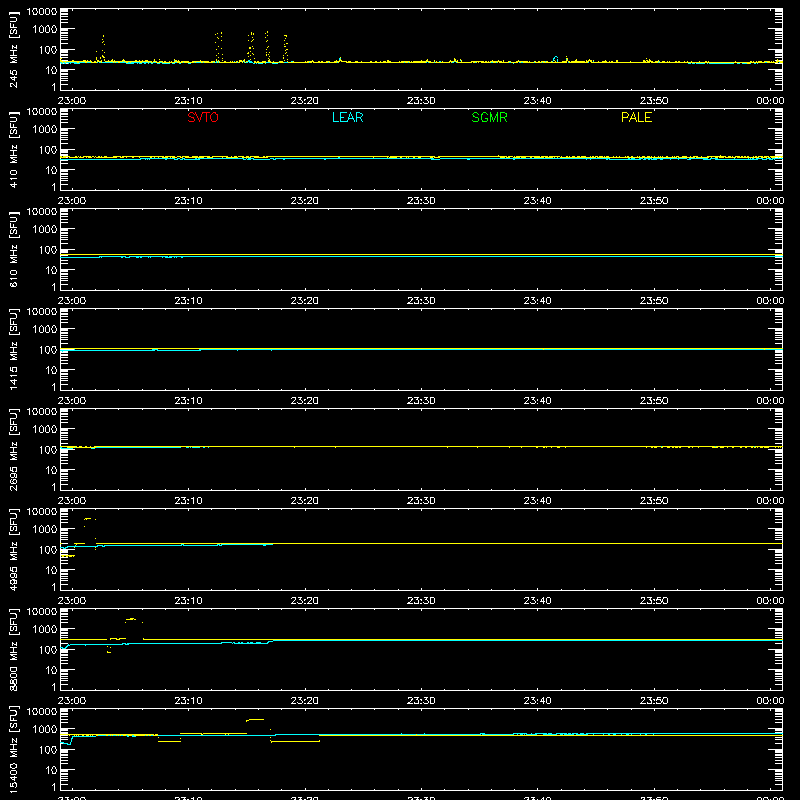Image resolution: width=800 pixels, height=800 pixels.
Task: Click the 10000 tick label on 245 MHz axis
Action: [42, 12]
